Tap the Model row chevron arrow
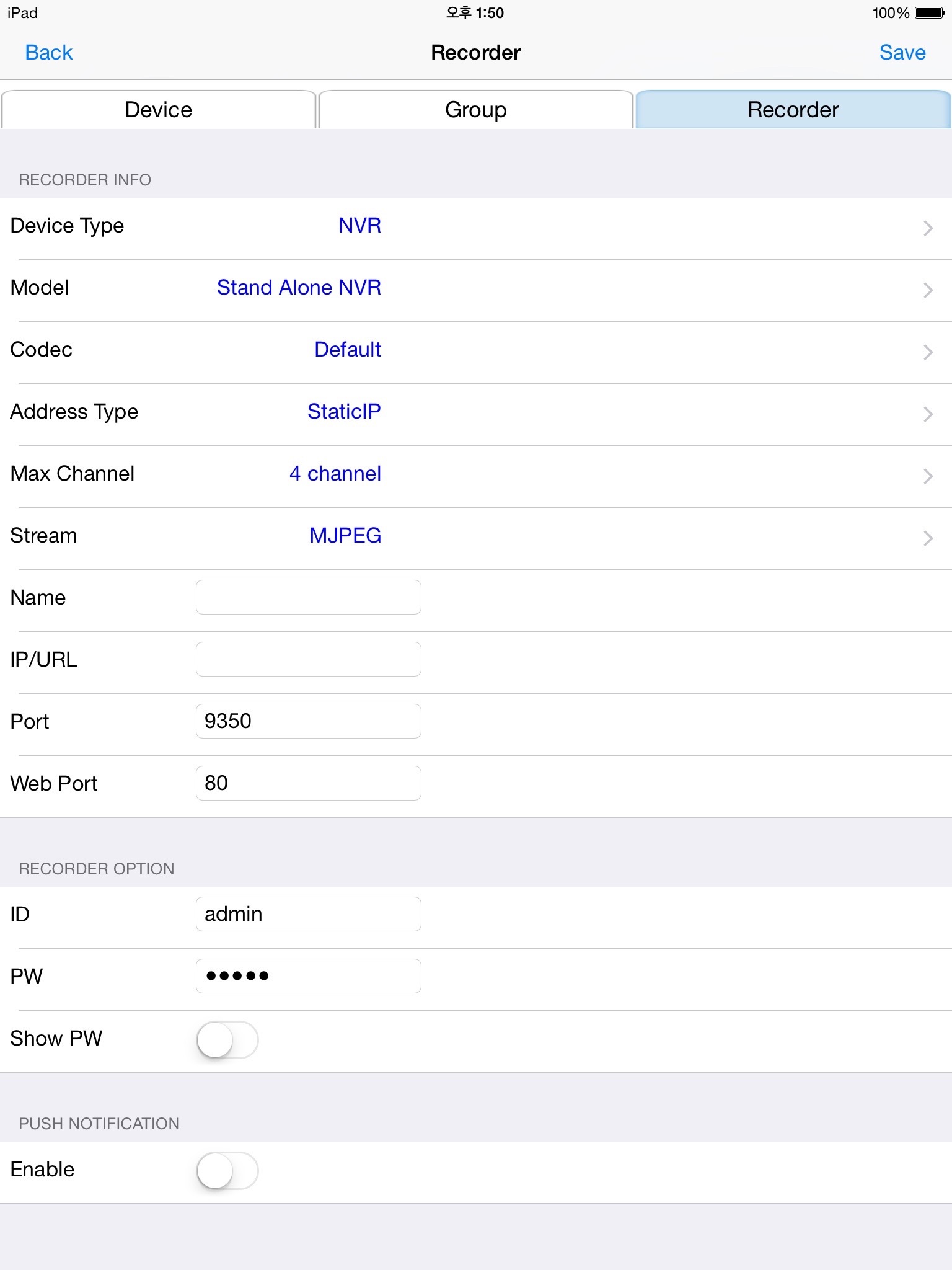The width and height of the screenshot is (952, 1270). (x=928, y=290)
